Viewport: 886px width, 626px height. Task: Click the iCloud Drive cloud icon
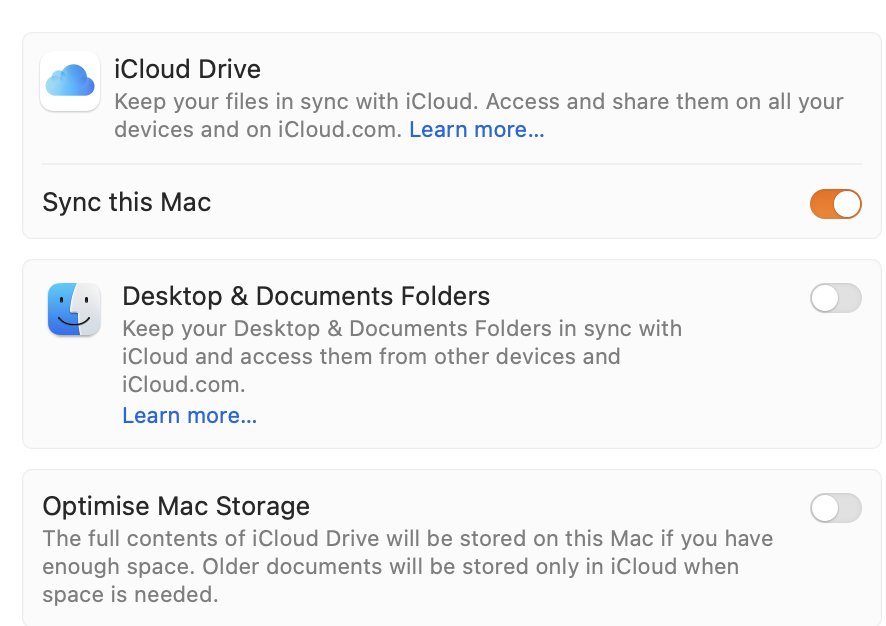click(70, 81)
